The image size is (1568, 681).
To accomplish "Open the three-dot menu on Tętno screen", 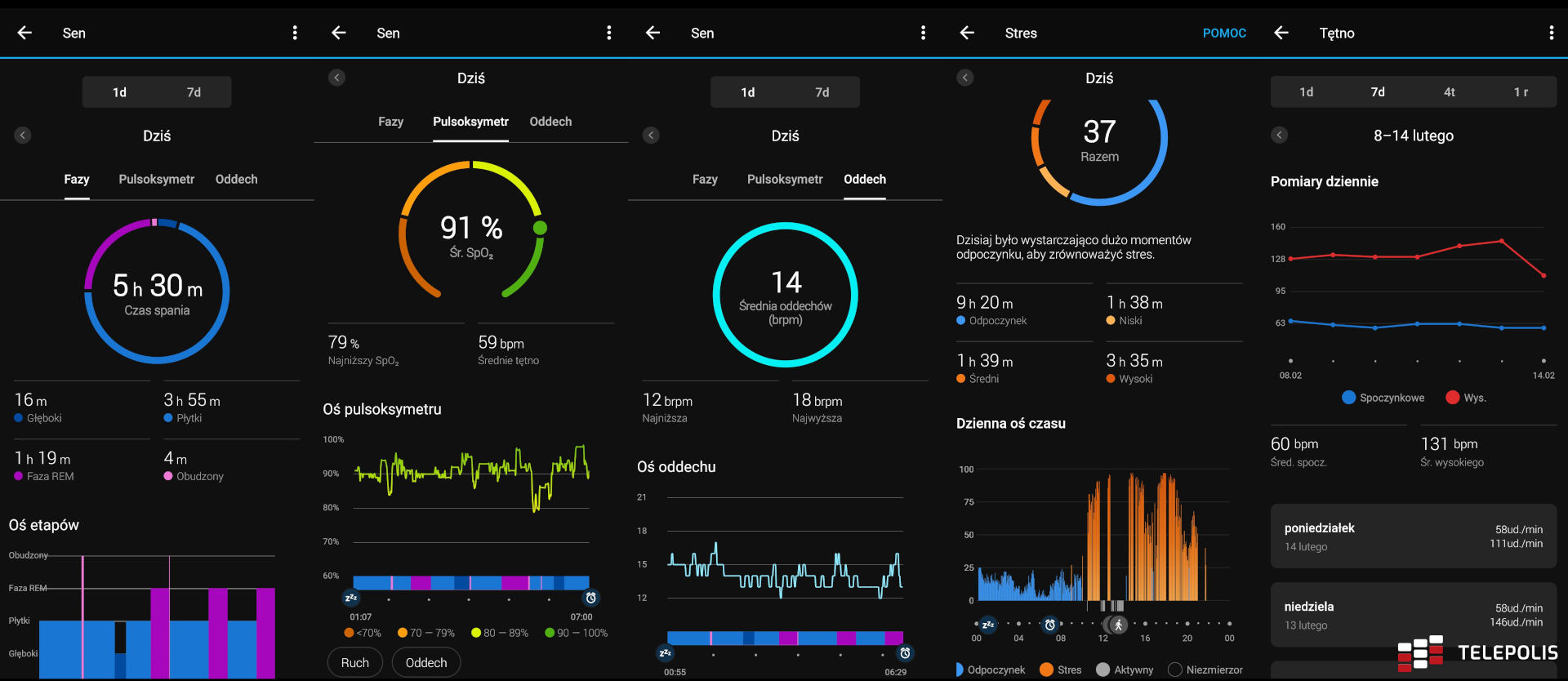I will point(1551,33).
